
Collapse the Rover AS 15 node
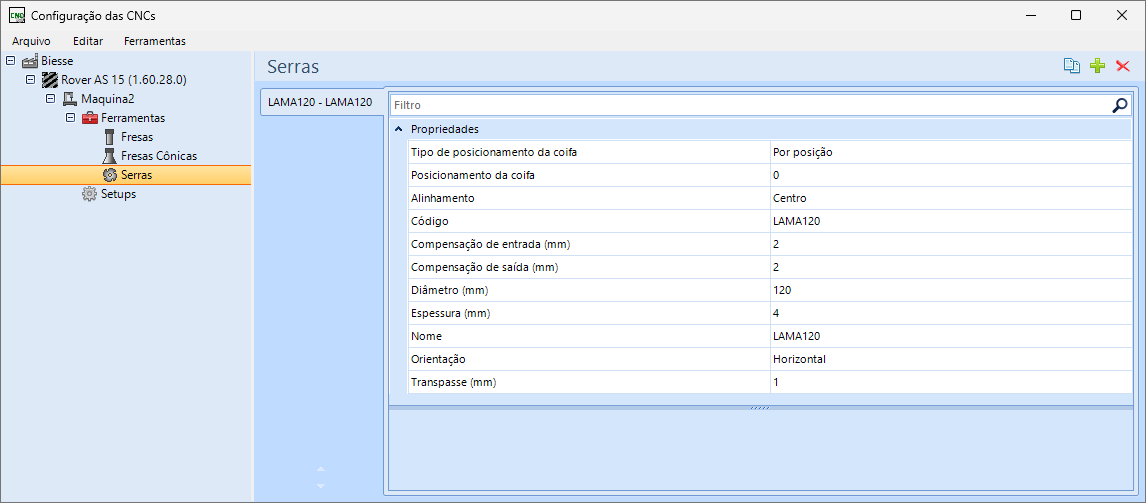click(31, 79)
